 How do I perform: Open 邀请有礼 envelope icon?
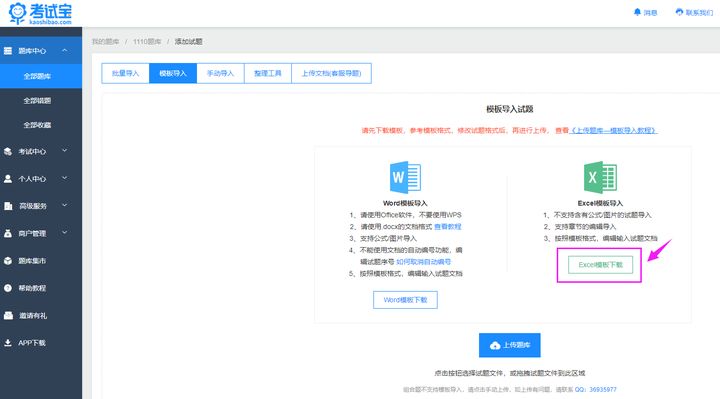pos(8,315)
